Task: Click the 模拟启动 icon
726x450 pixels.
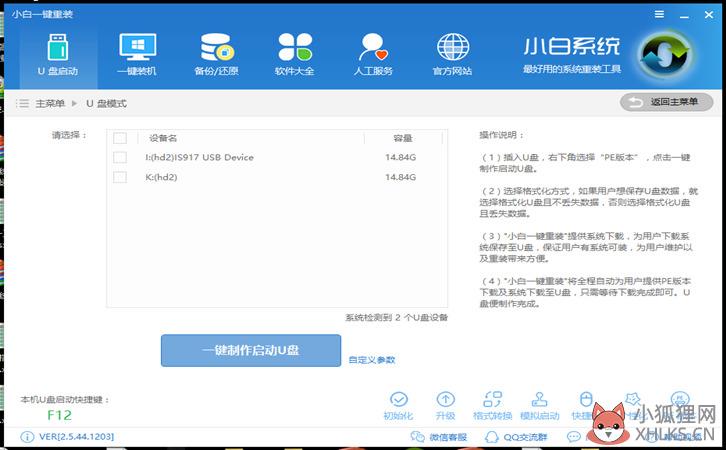Action: click(x=539, y=399)
